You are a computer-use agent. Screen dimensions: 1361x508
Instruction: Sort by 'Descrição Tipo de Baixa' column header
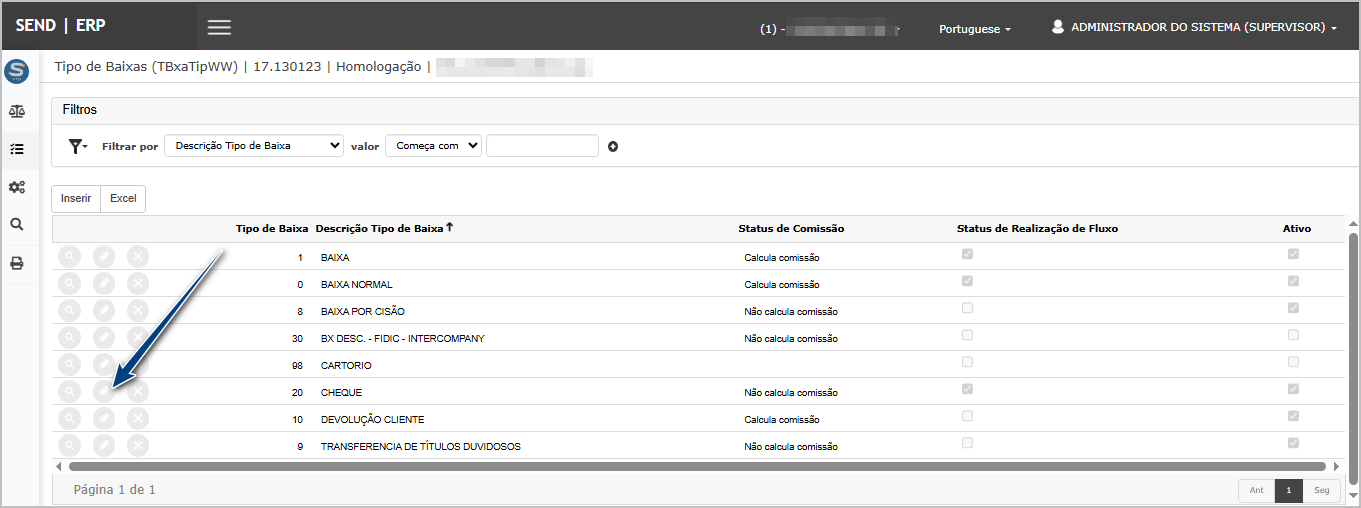(x=380, y=229)
